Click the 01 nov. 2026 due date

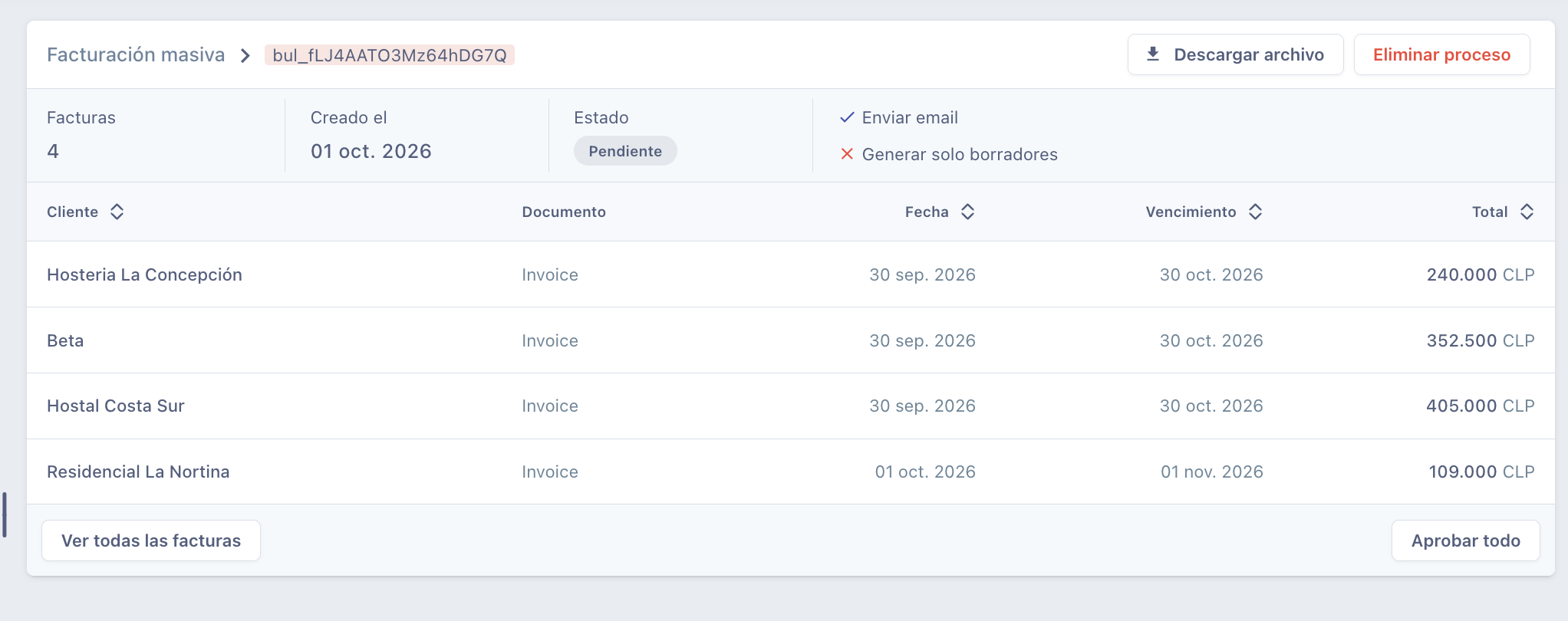(x=1212, y=472)
